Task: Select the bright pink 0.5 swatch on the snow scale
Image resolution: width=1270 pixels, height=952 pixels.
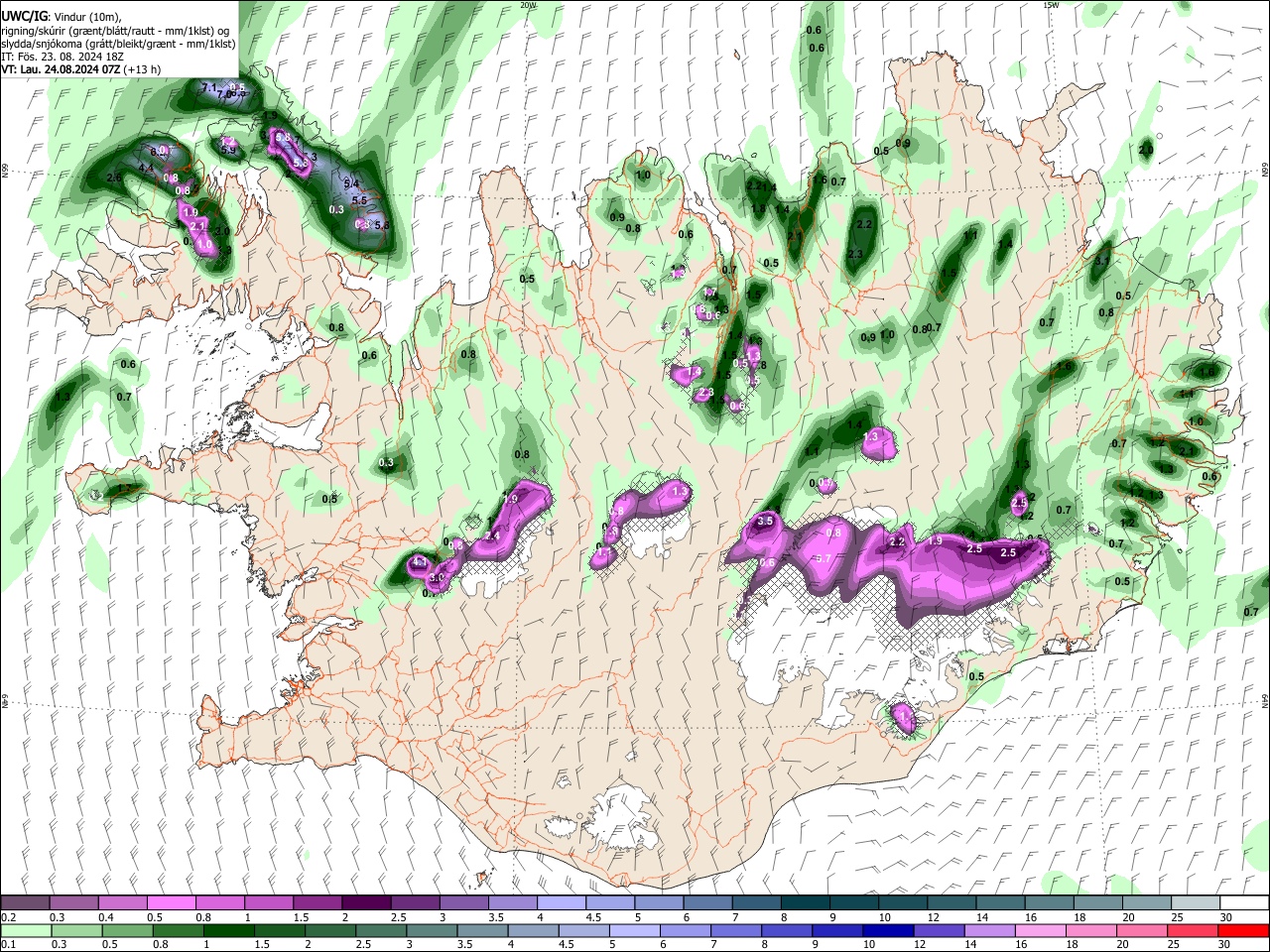Action: [172, 903]
